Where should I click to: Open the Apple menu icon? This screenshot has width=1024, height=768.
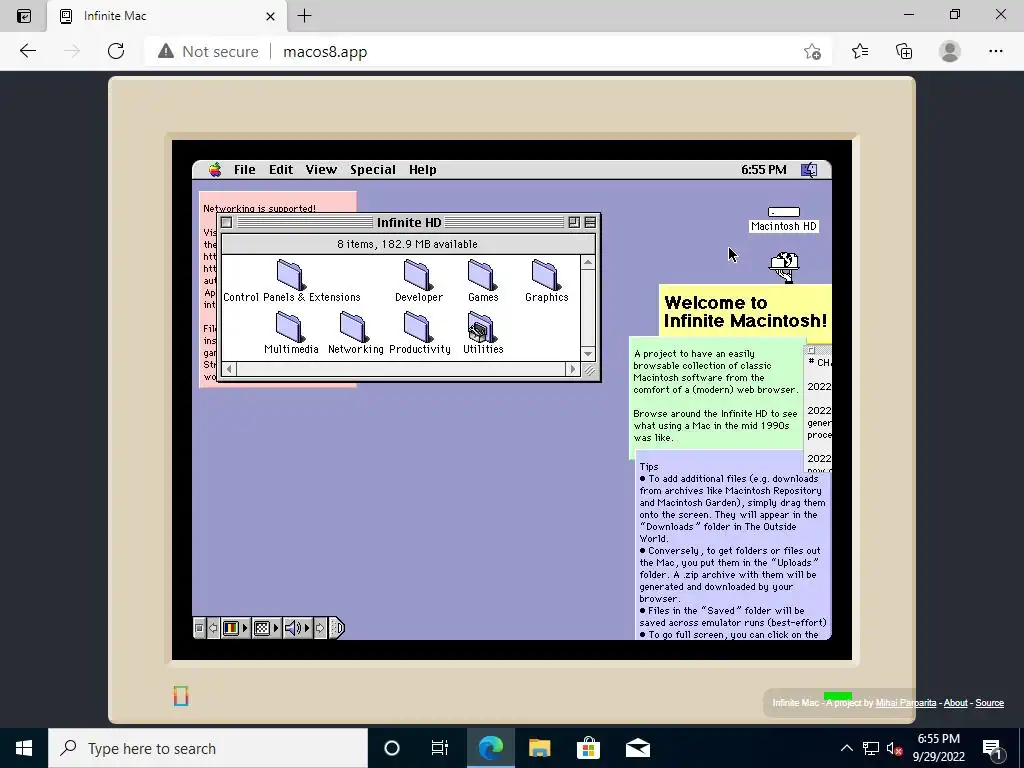tap(215, 170)
